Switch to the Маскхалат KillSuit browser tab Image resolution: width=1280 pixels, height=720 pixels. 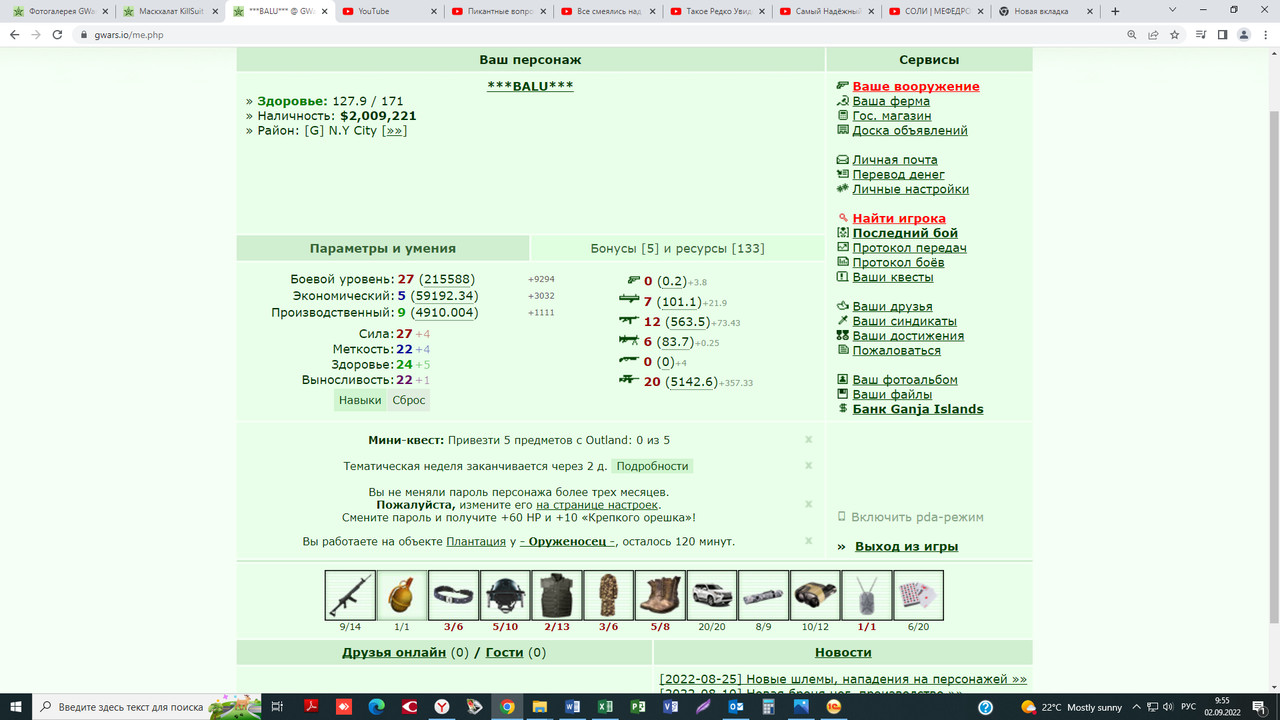[x=168, y=11]
